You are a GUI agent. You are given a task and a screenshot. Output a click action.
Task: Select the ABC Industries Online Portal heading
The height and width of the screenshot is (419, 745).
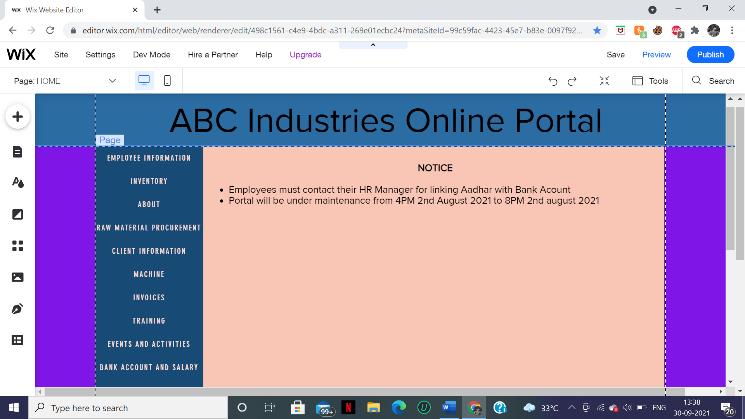click(385, 121)
